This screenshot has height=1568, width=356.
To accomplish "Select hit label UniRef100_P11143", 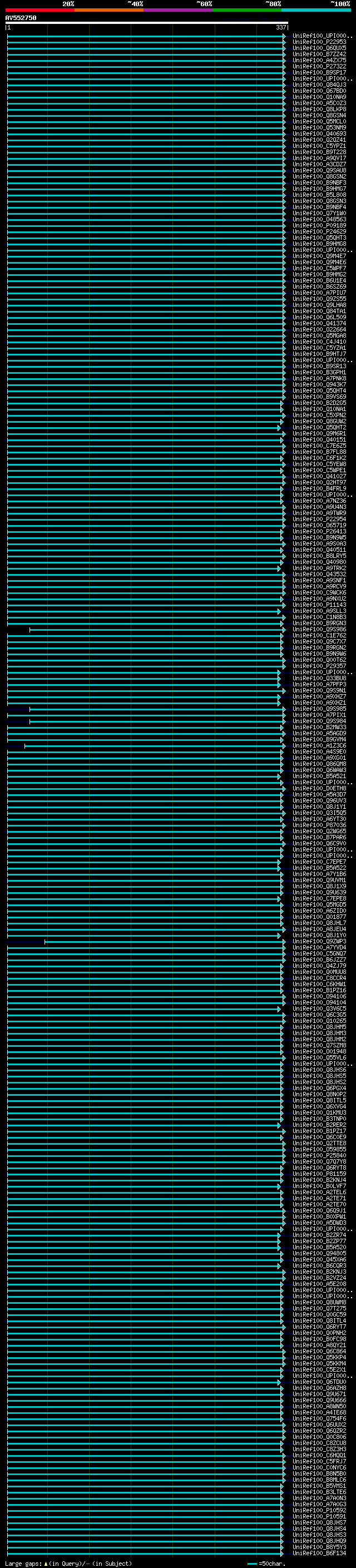I will (x=319, y=605).
